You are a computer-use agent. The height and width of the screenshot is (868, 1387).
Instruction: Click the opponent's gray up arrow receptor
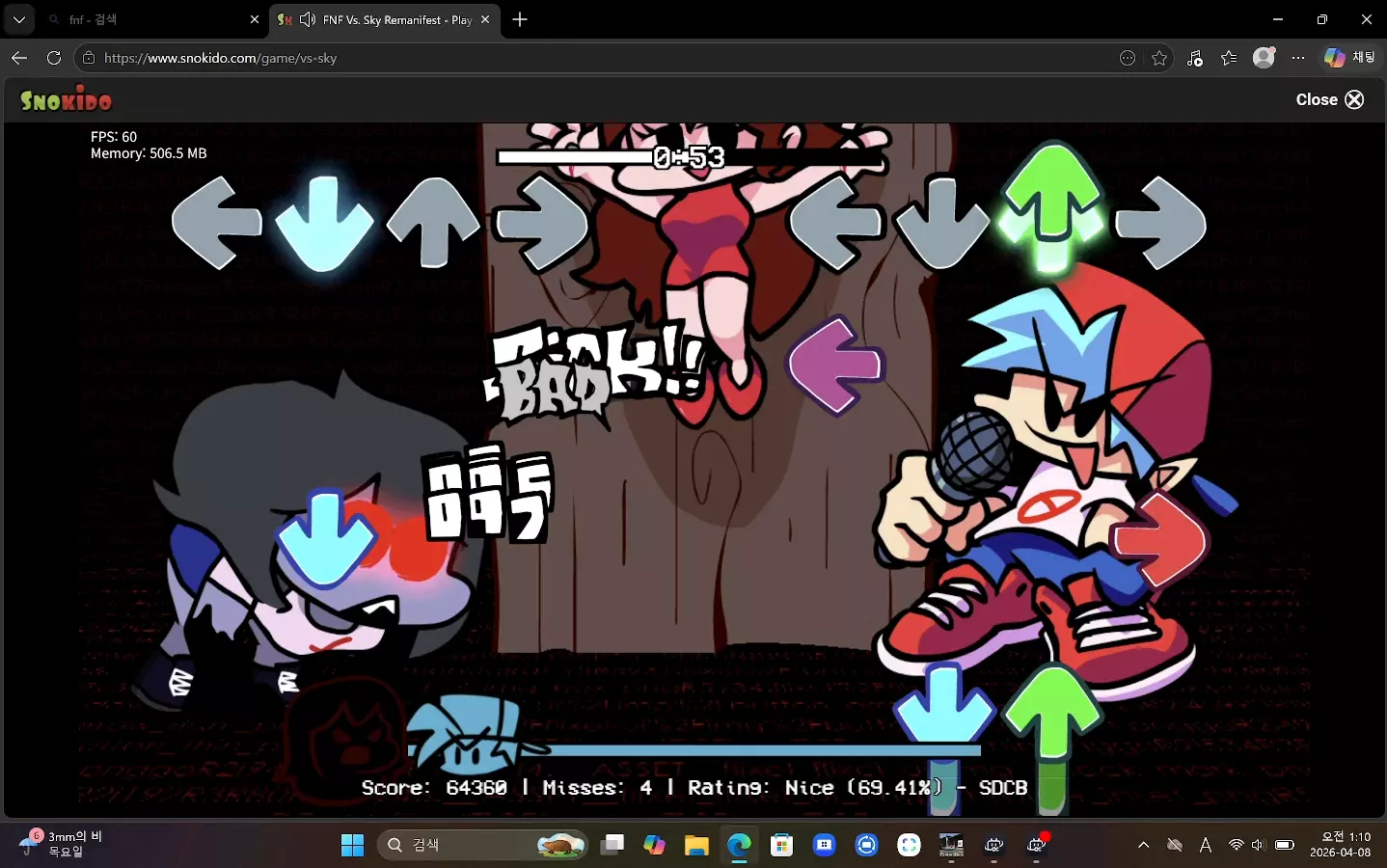(433, 222)
